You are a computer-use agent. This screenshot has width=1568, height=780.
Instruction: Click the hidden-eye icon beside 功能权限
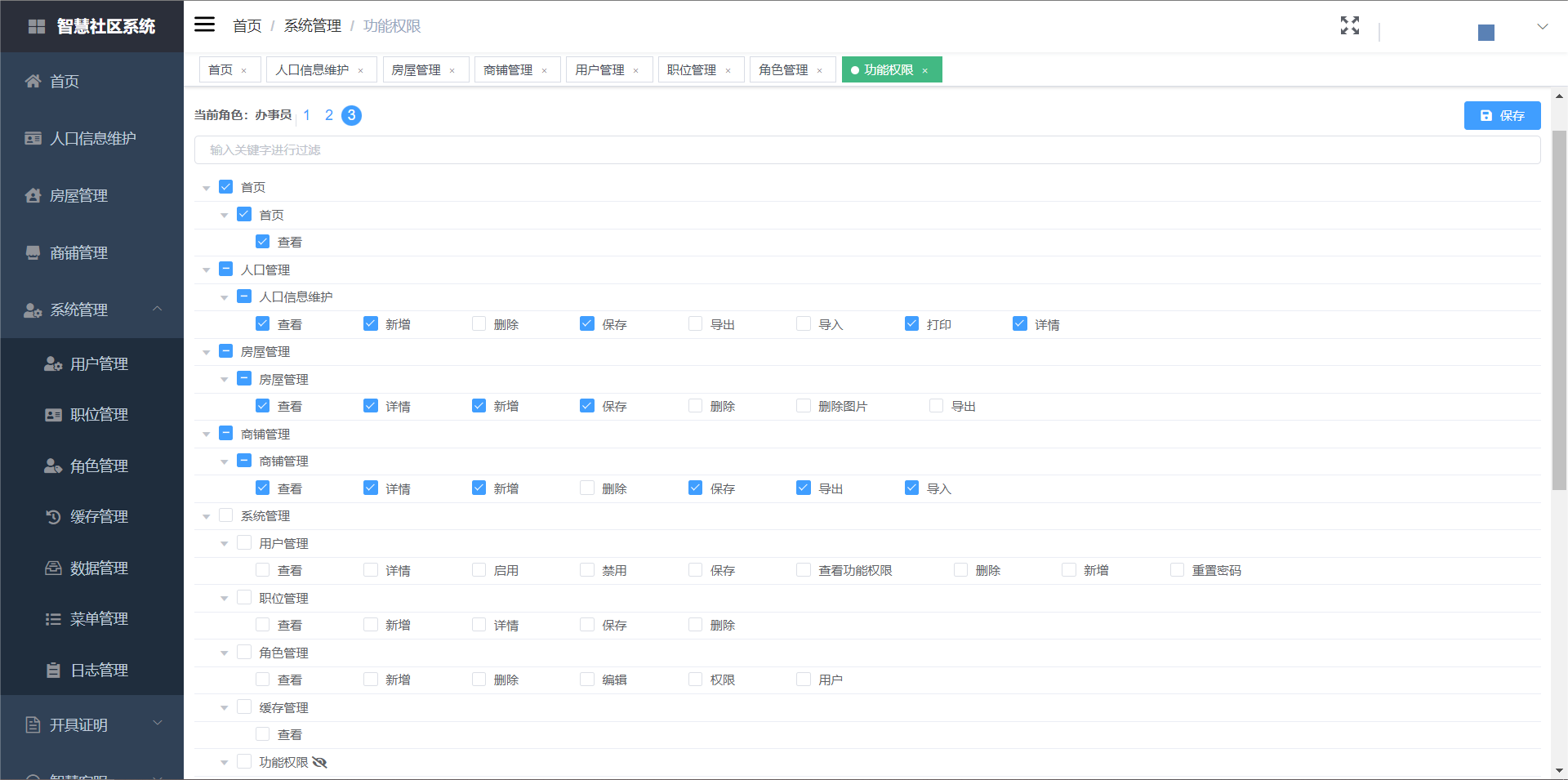pos(319,762)
